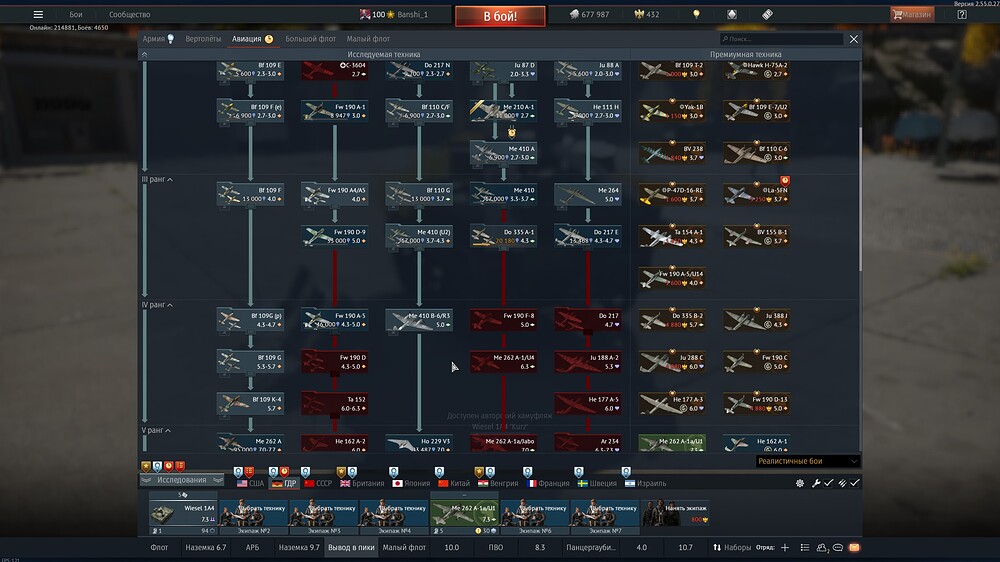The width and height of the screenshot is (1000, 562).
Task: Open the main hamburger menu
Action: click(38, 15)
